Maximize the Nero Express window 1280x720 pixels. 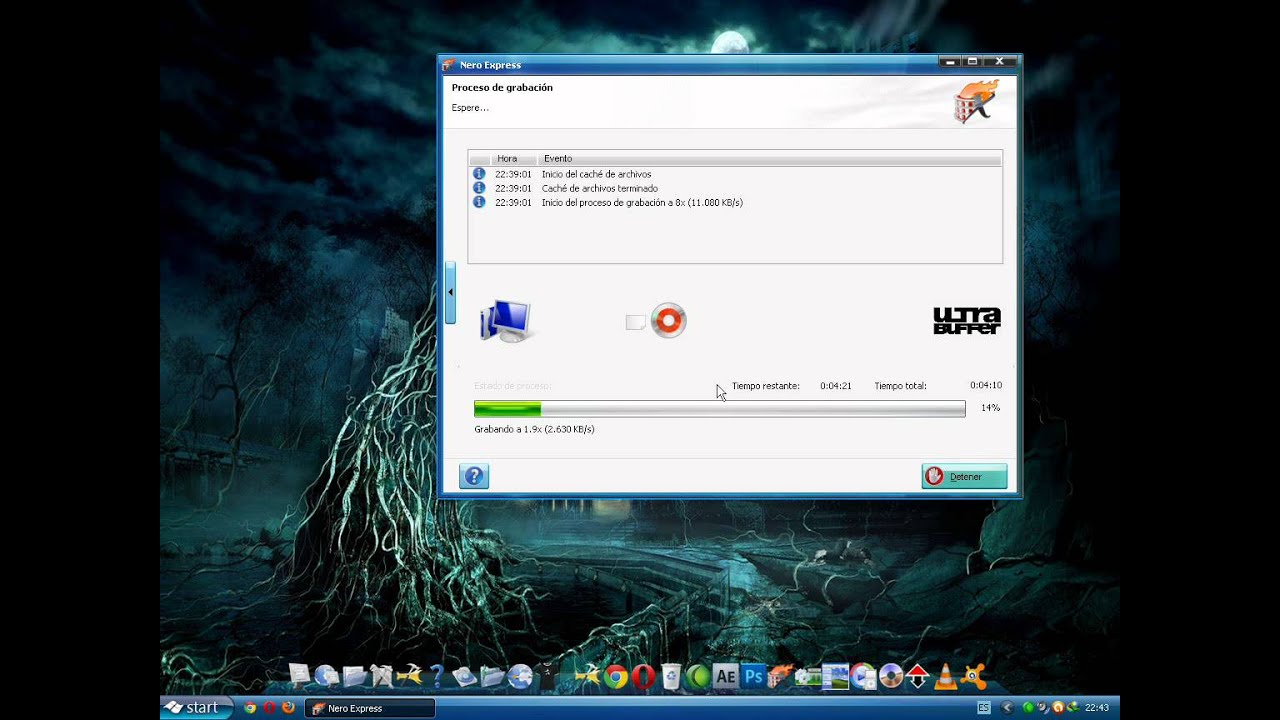click(x=972, y=62)
